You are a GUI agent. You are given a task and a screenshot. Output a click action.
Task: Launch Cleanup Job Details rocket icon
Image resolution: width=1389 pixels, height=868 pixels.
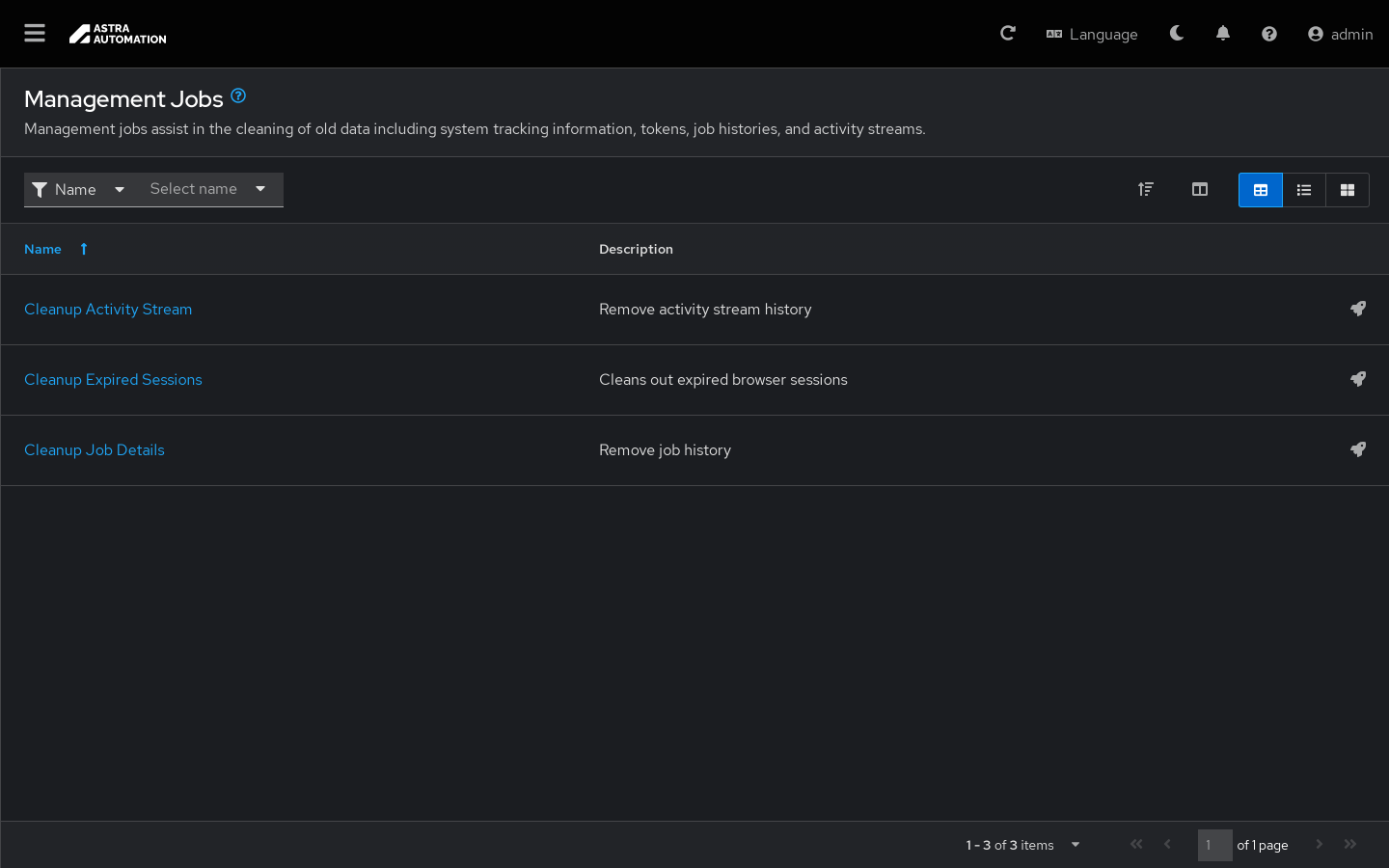coord(1358,449)
